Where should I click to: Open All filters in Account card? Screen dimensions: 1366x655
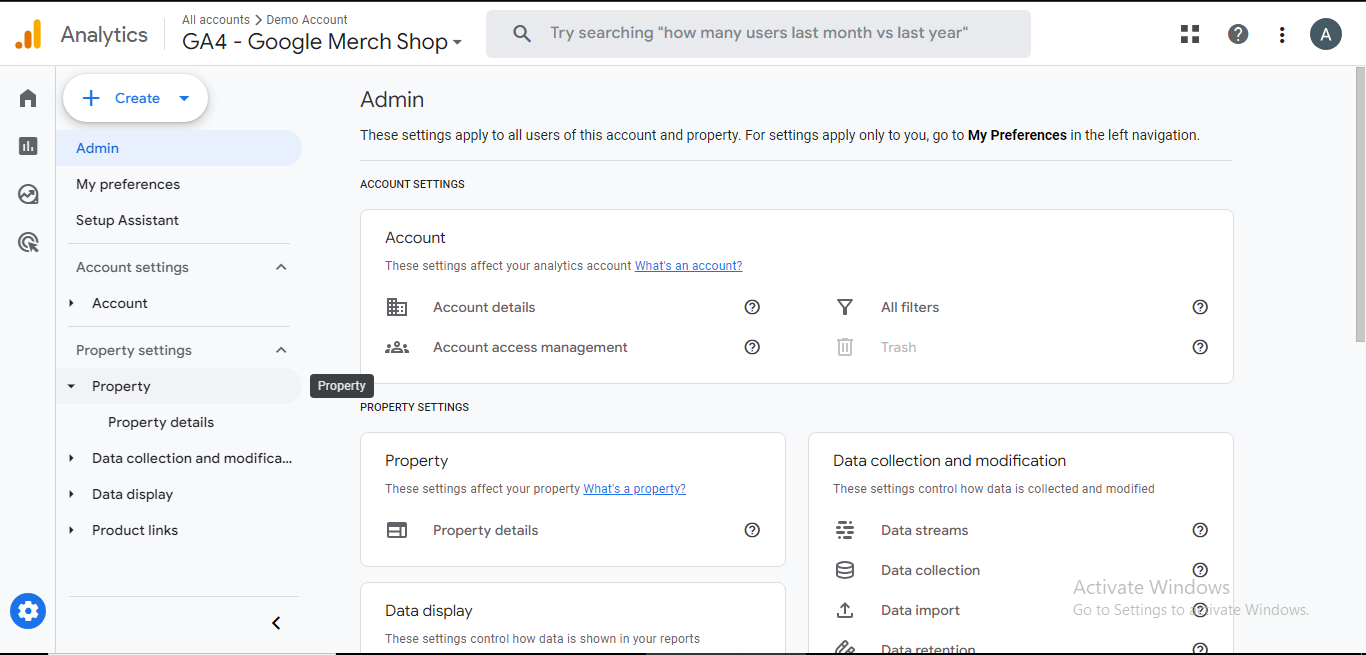coord(910,307)
